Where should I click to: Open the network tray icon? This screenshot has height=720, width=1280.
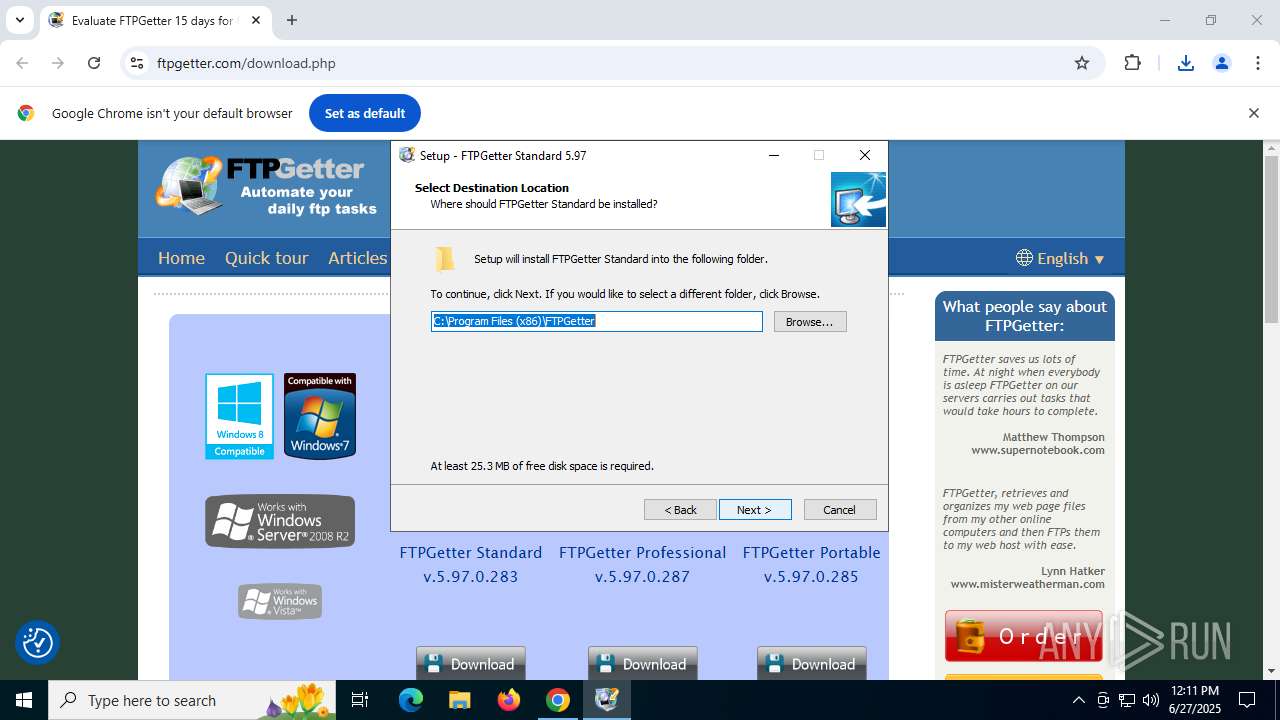tap(1127, 700)
